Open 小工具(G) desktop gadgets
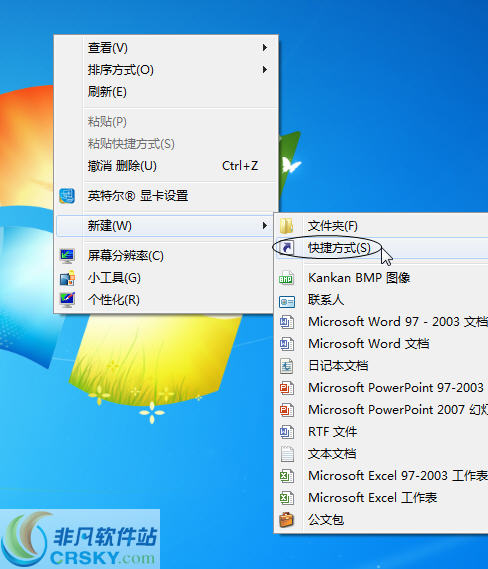 click(165, 278)
